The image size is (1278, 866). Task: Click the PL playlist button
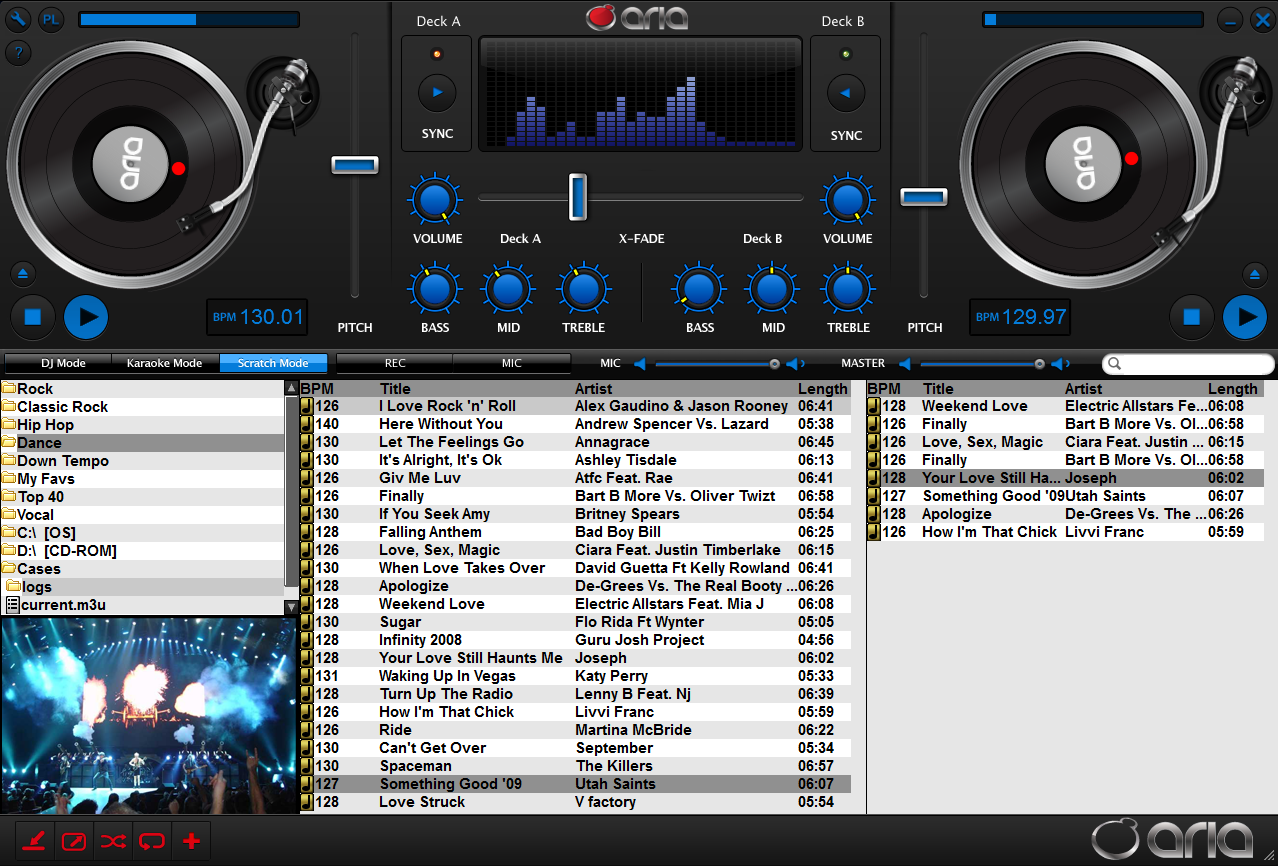tap(51, 19)
